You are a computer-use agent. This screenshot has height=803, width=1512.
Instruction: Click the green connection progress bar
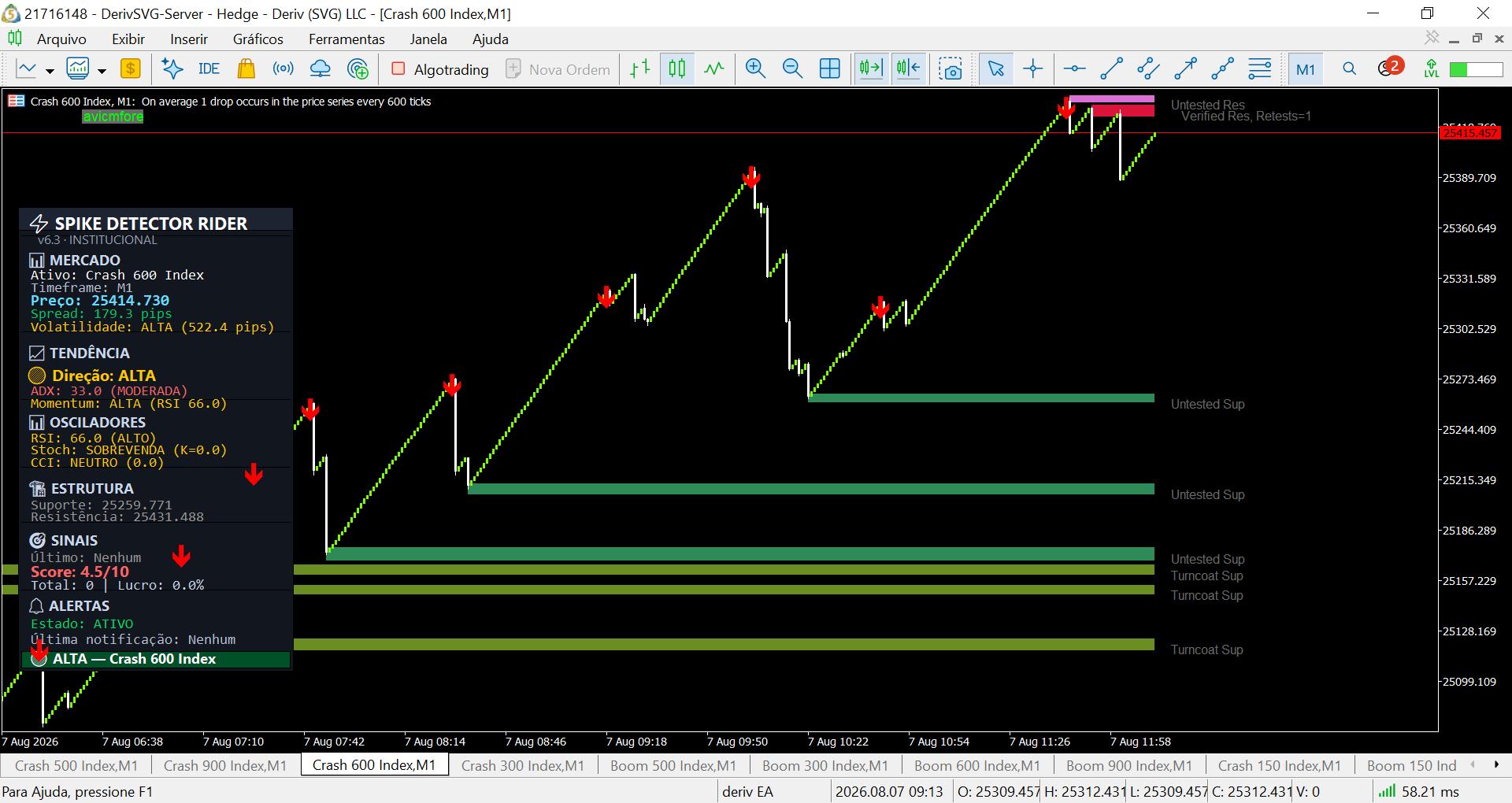1477,70
